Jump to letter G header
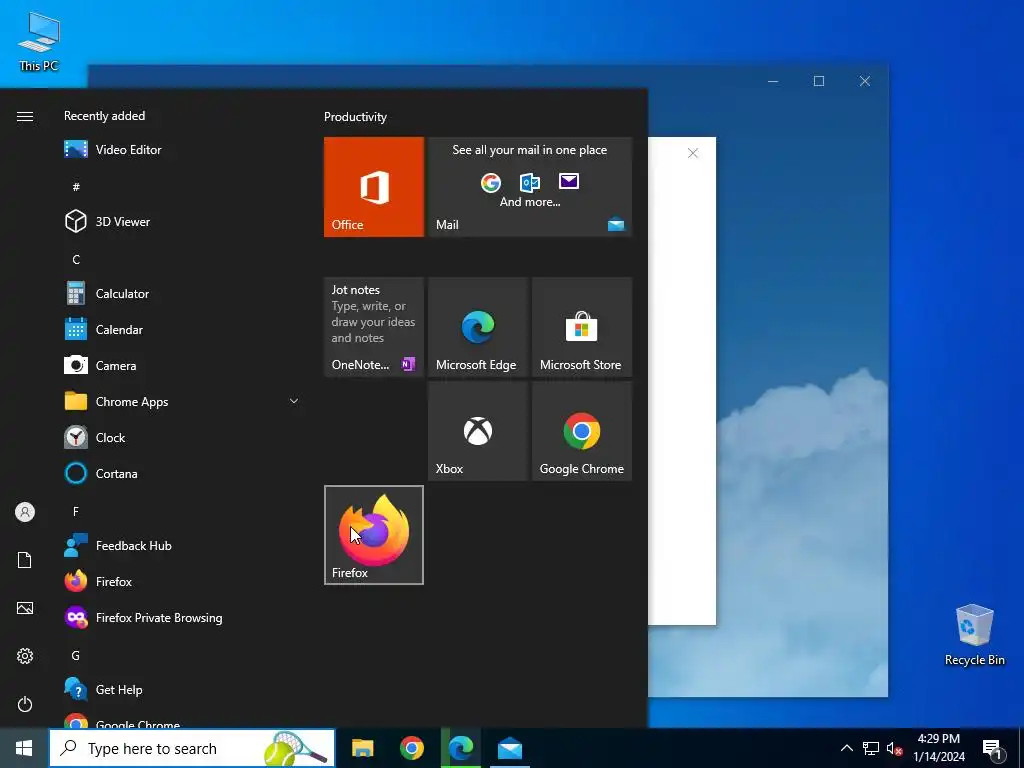1024x768 pixels. (x=76, y=655)
